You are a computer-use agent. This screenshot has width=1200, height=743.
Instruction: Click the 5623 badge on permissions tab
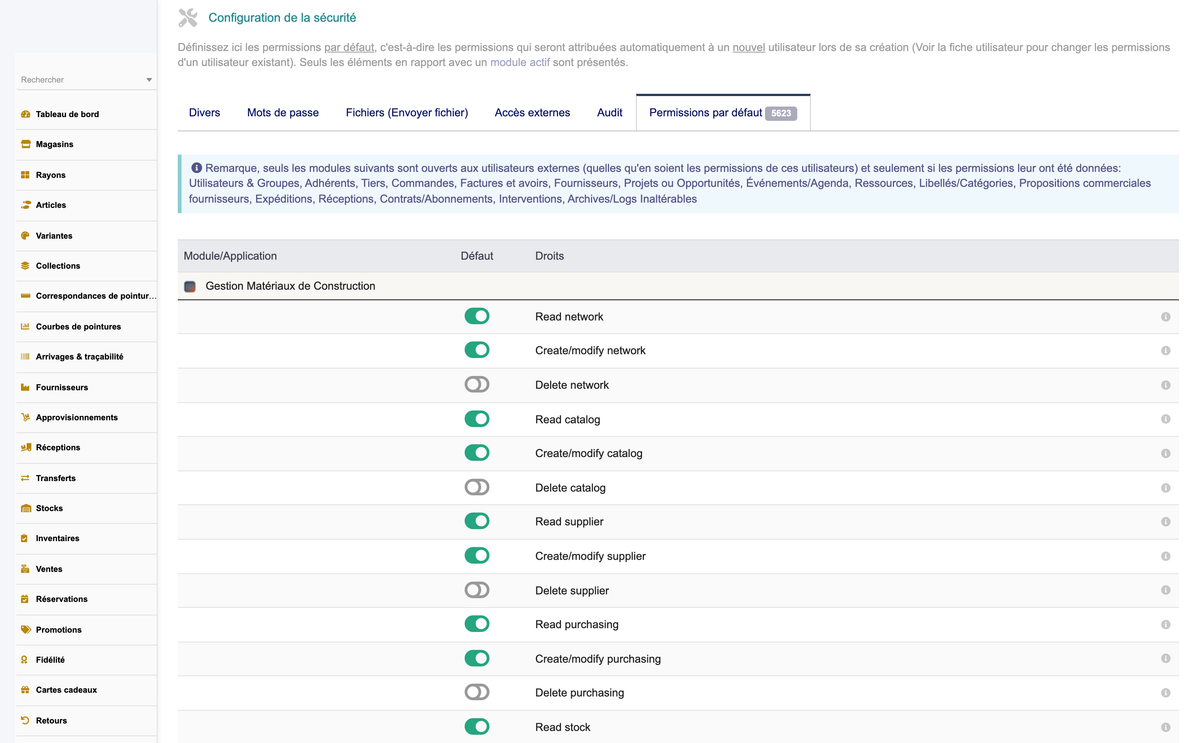click(x=781, y=113)
